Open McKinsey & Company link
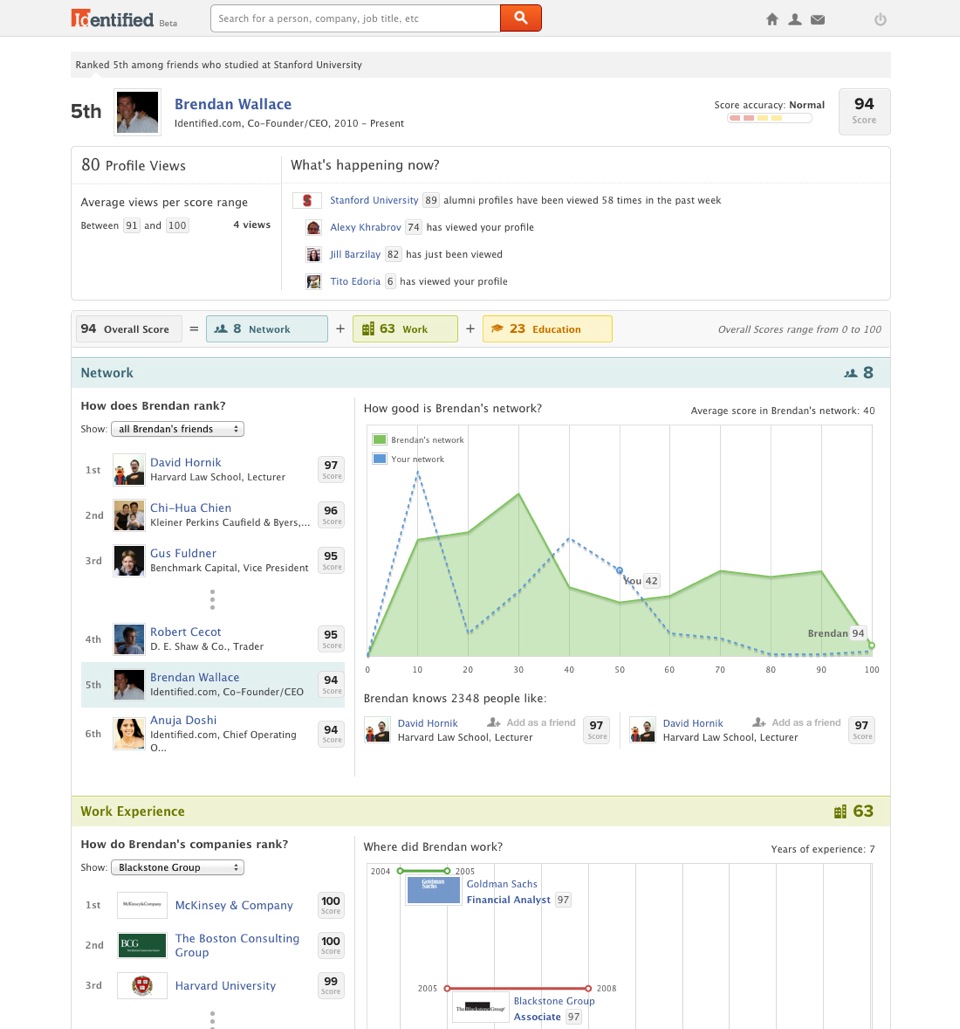Screen dimensions: 960x1029 234,905
